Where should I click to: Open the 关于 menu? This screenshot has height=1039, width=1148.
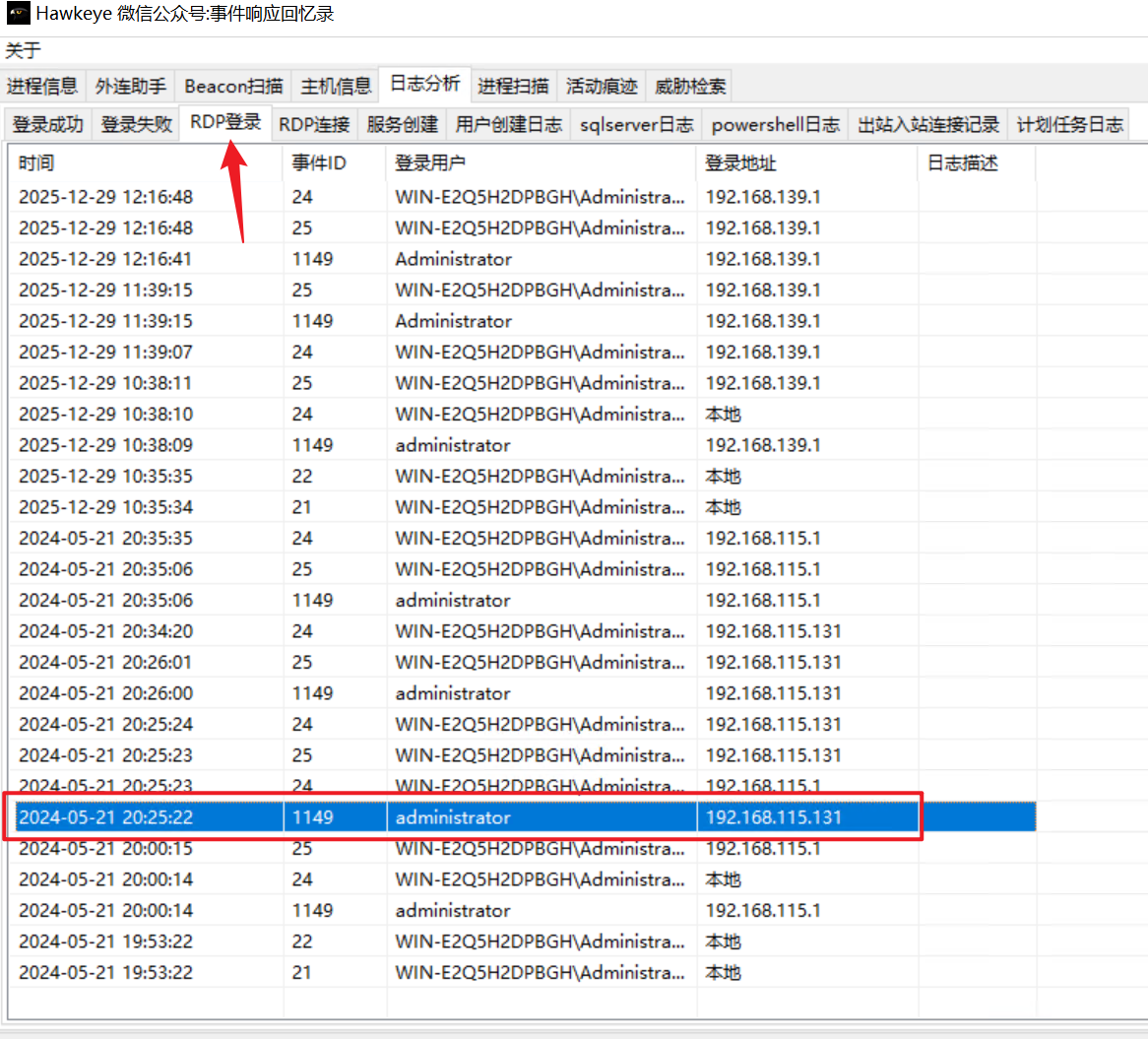23,50
